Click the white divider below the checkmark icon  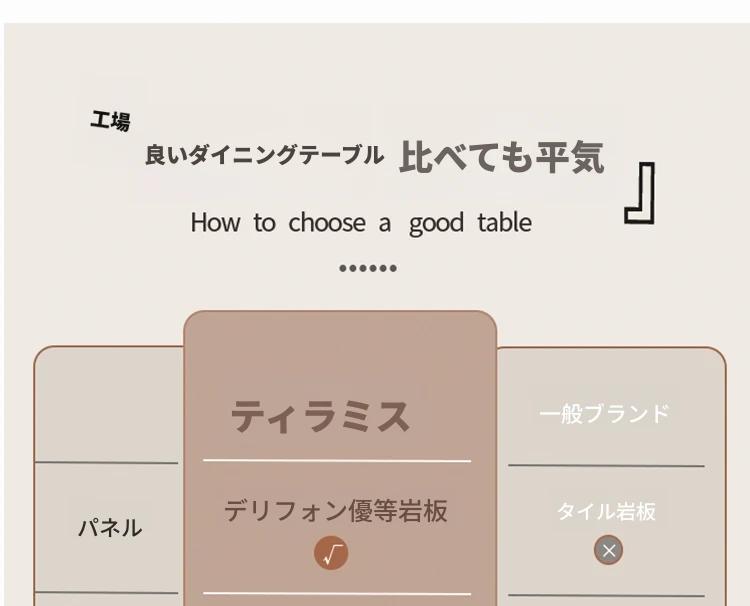coord(337,594)
